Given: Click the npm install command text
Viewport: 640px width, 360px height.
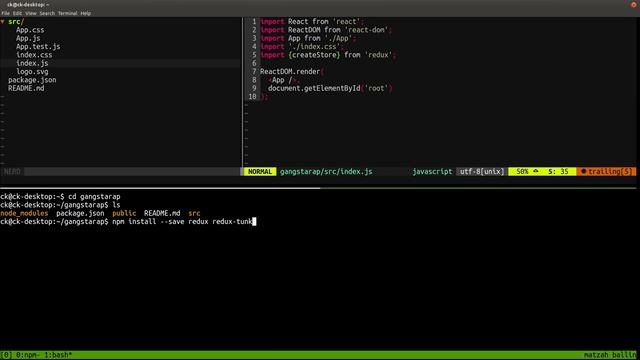Looking at the screenshot, I should (182, 222).
